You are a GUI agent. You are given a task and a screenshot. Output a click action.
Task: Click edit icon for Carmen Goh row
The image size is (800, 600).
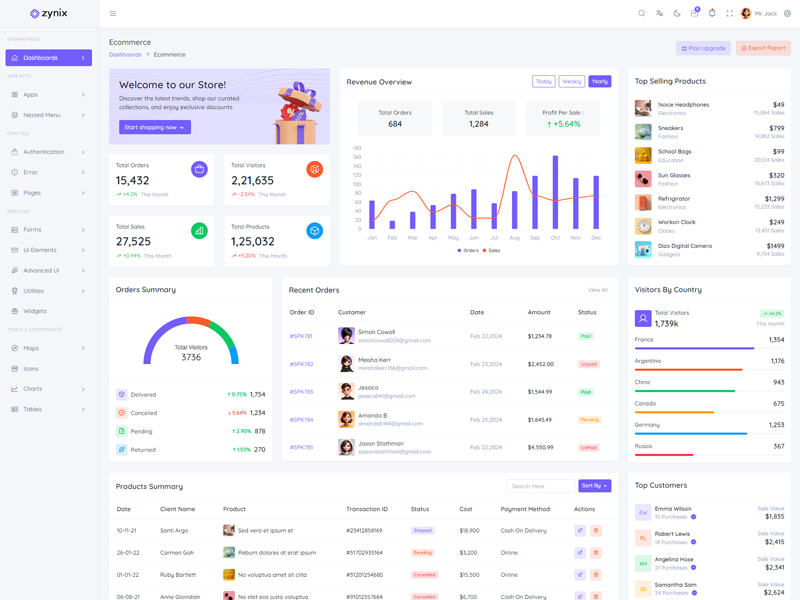[x=579, y=553]
